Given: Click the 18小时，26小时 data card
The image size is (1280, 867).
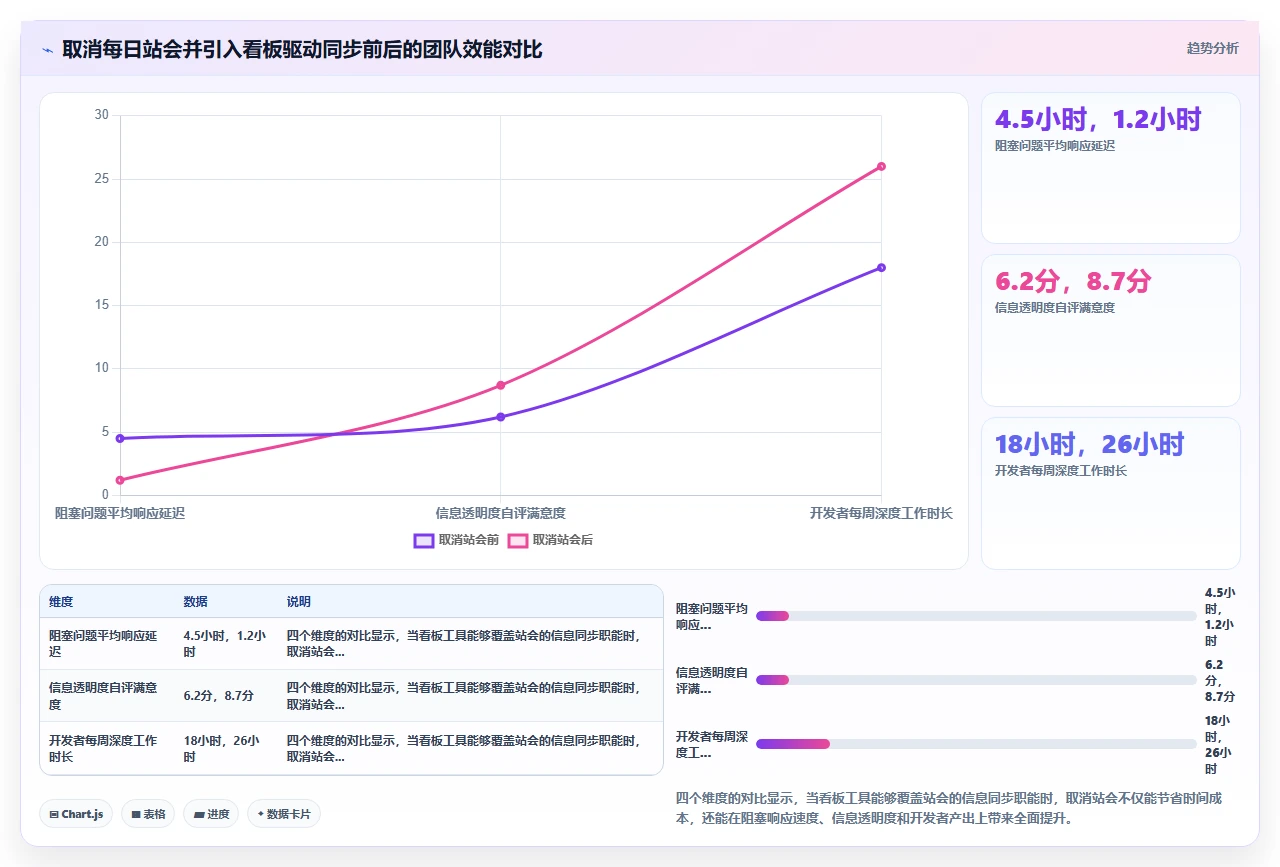Looking at the screenshot, I should 1110,493.
